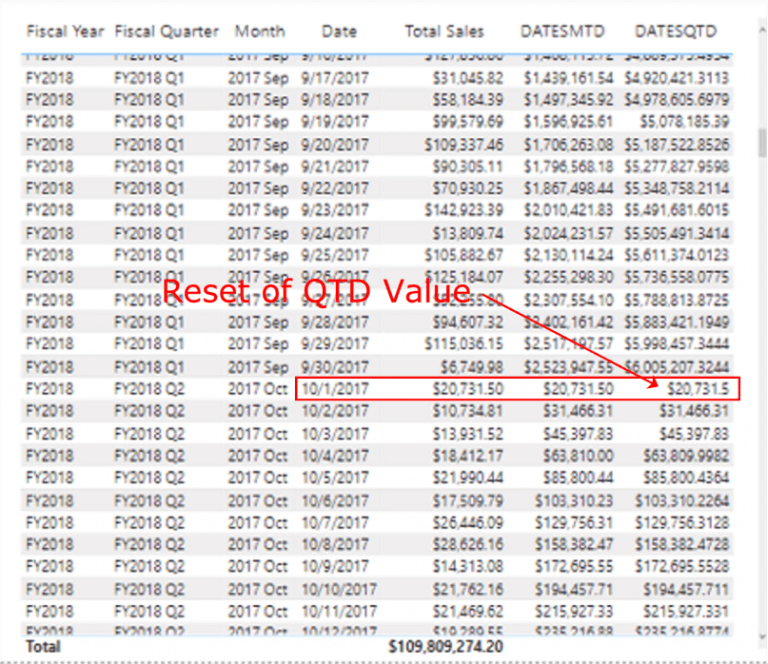Select DATESQTD value $4,978,605.6979
This screenshot has height=664, width=768.
pos(676,100)
